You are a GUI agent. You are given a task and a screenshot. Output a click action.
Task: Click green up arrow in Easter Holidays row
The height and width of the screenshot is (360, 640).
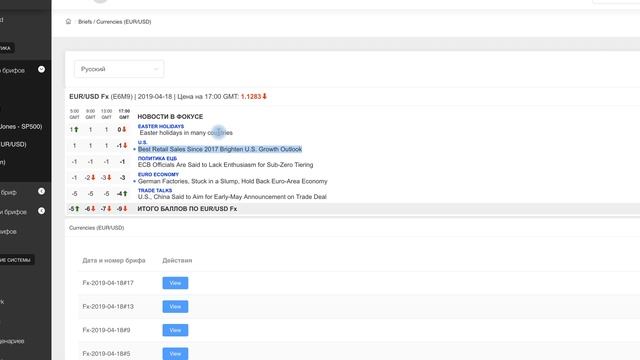(76, 129)
